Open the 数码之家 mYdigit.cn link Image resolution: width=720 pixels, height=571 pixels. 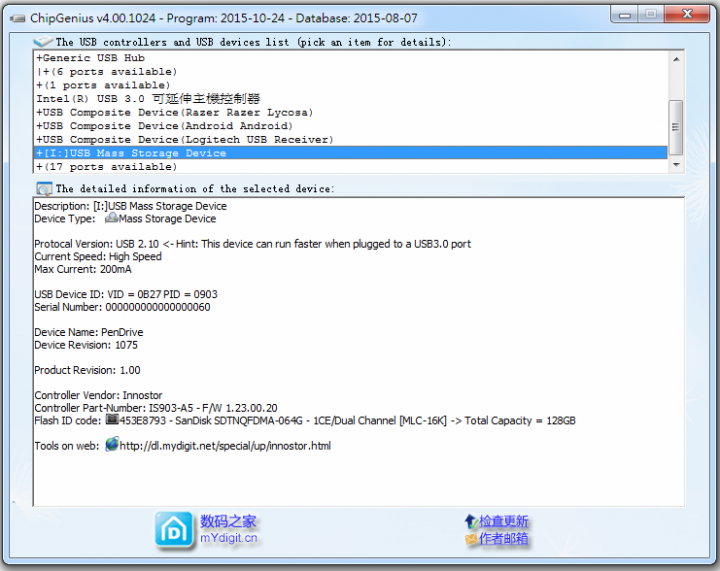229,529
